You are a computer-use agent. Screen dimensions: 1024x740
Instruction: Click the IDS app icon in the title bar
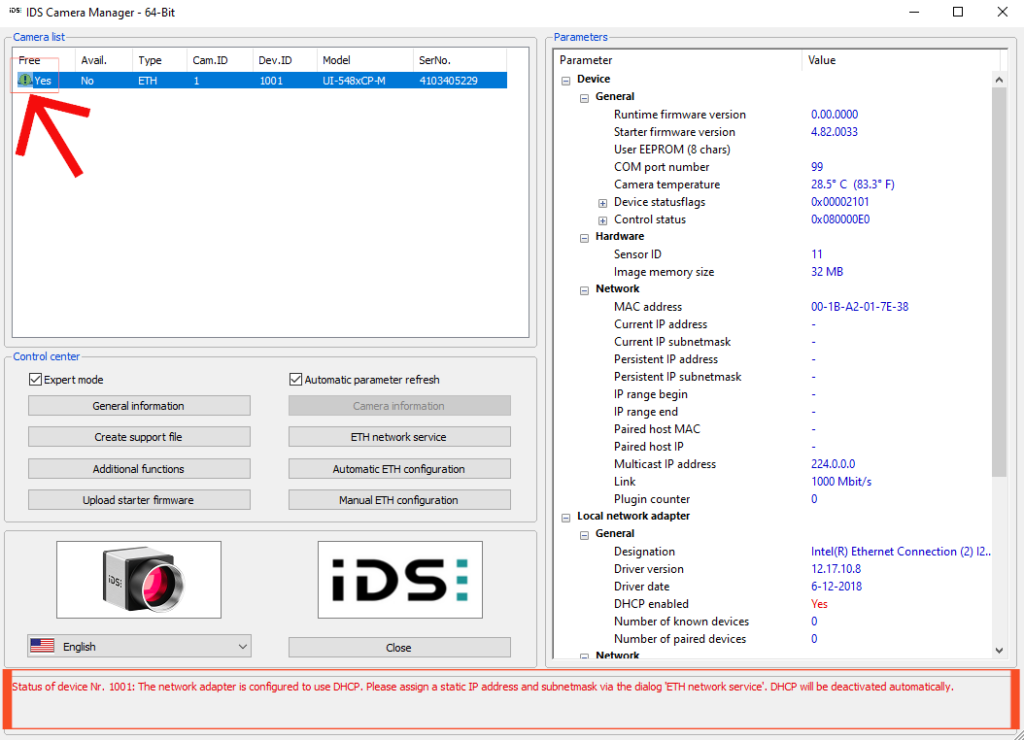(13, 12)
